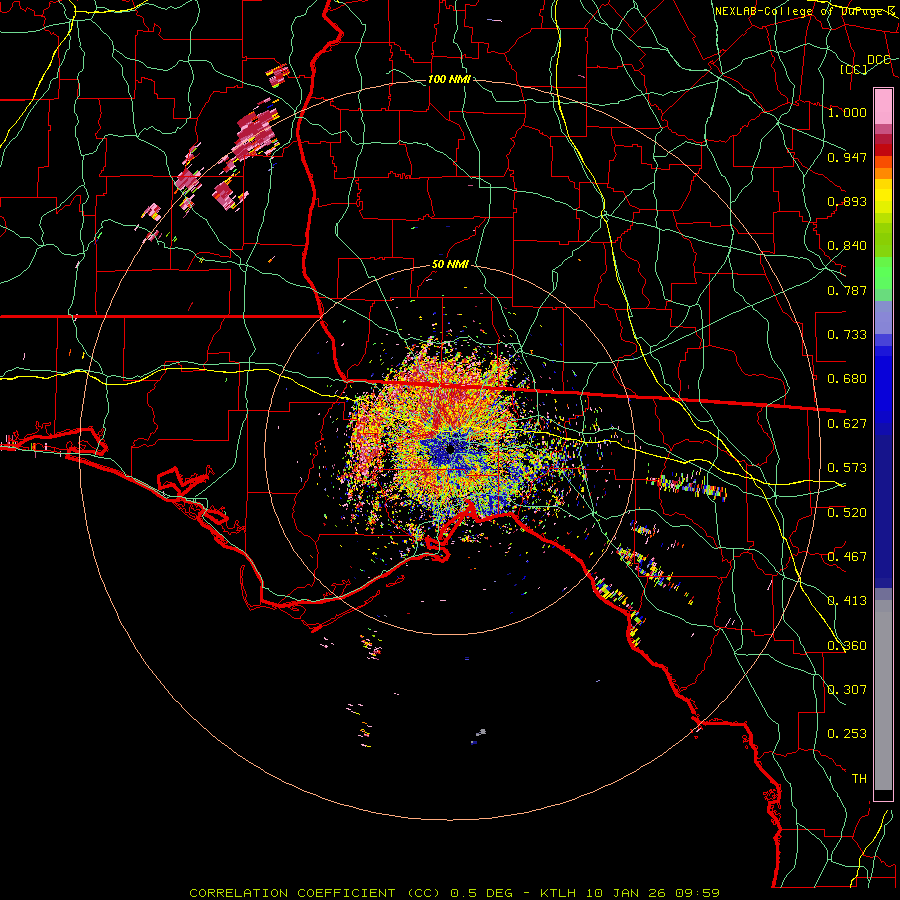Click the '0.787' color scale value

pyautogui.click(x=847, y=290)
